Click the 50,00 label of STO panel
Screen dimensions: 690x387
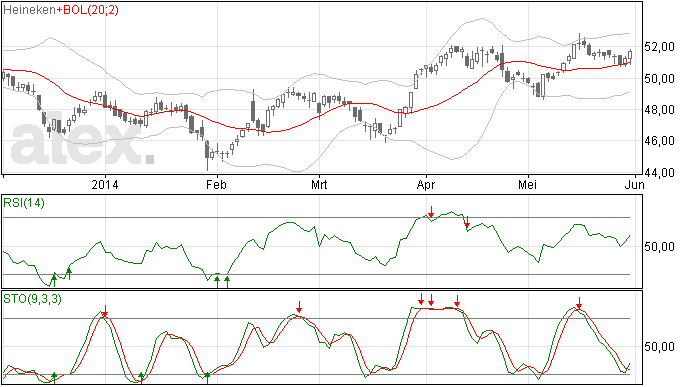[x=659, y=347]
